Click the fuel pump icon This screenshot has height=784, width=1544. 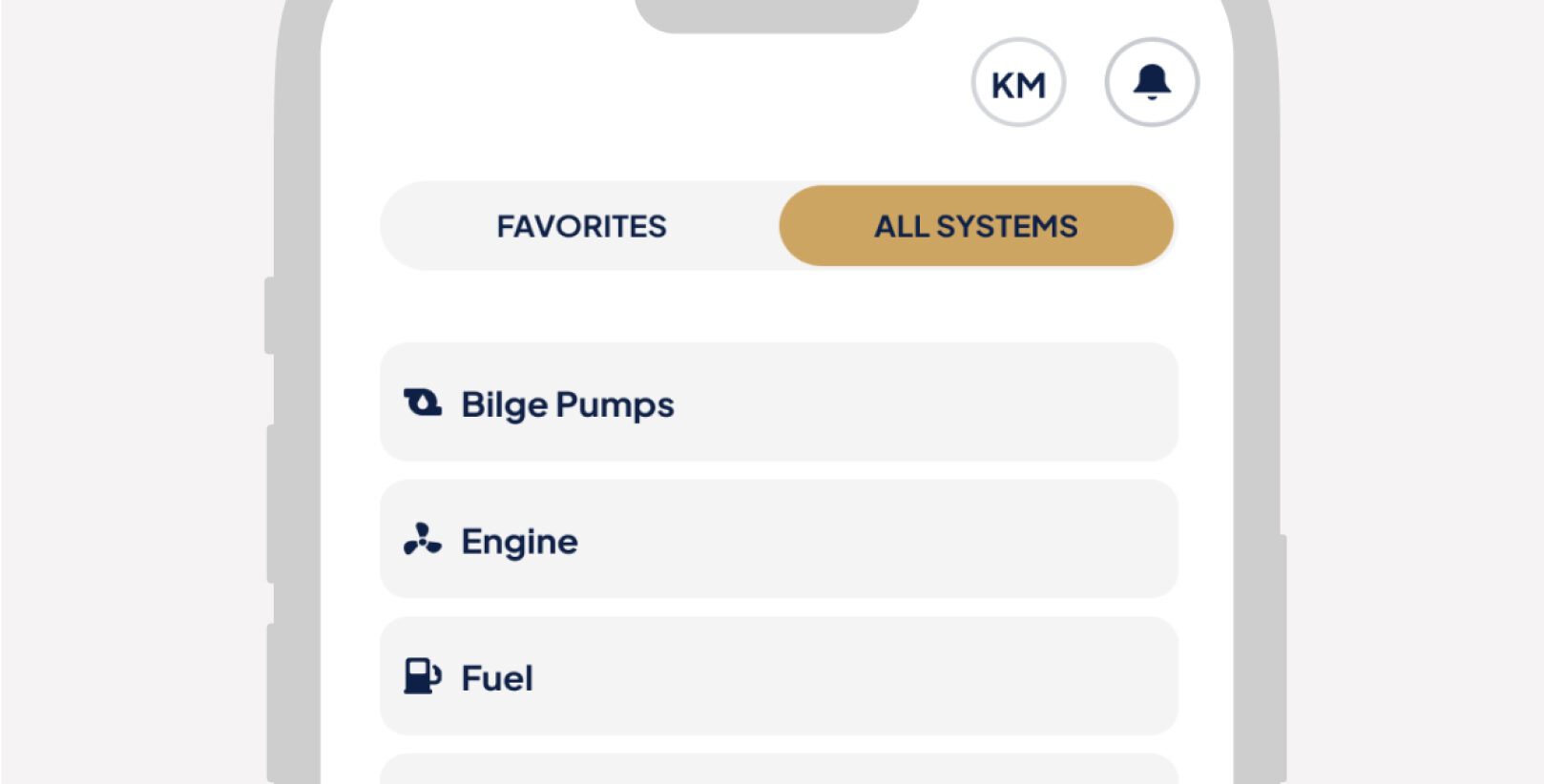tap(422, 677)
